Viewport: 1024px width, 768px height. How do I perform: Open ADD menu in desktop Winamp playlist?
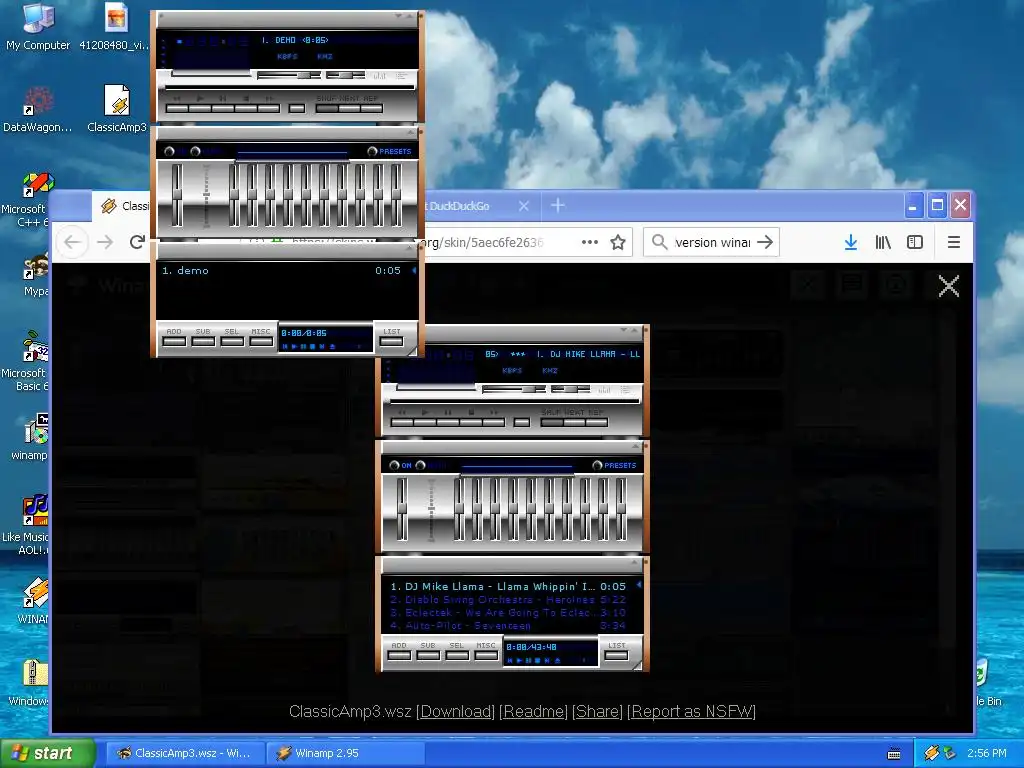tap(174, 341)
